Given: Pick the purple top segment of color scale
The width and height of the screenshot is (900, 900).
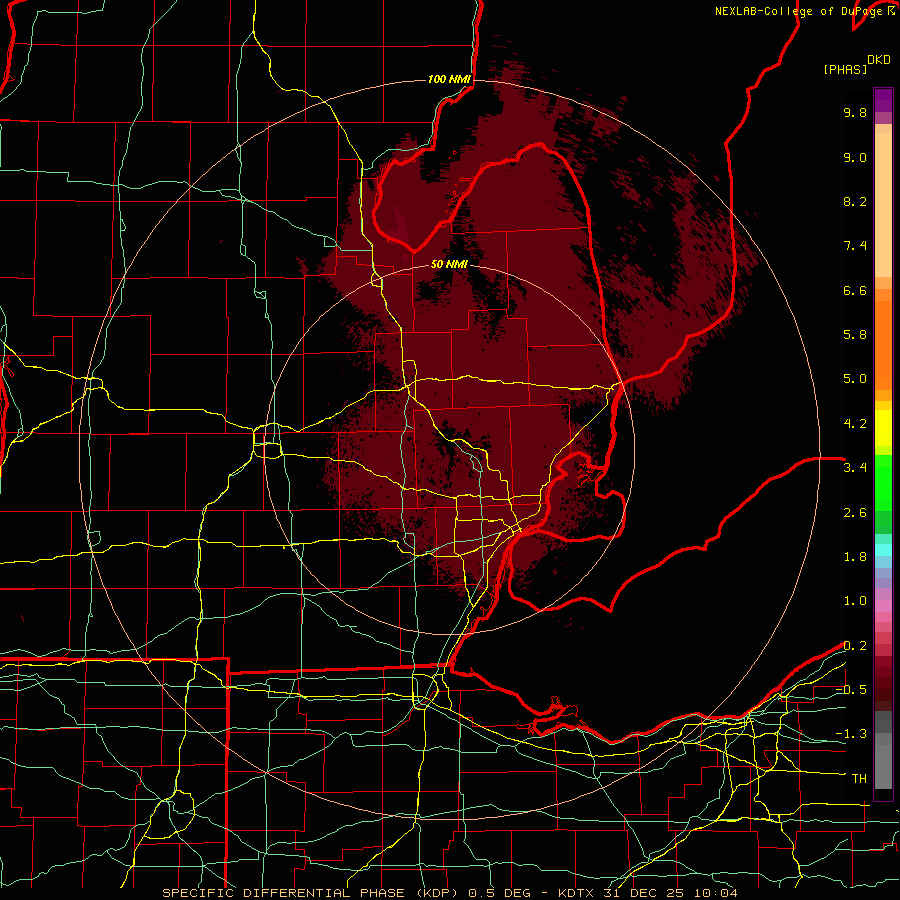Looking at the screenshot, I should click(883, 100).
